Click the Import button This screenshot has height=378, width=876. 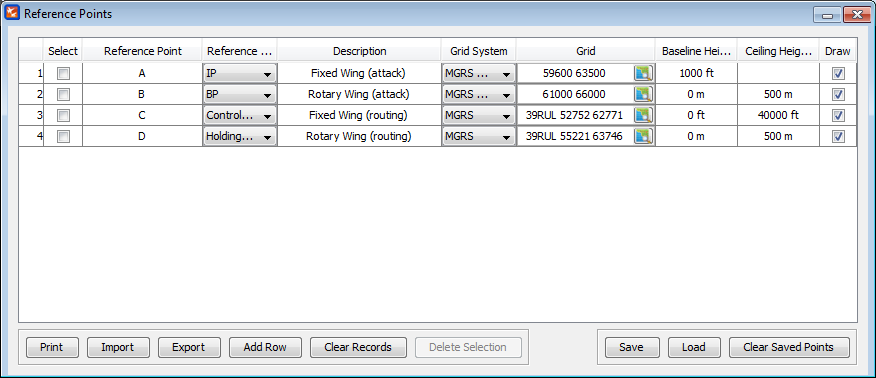118,347
